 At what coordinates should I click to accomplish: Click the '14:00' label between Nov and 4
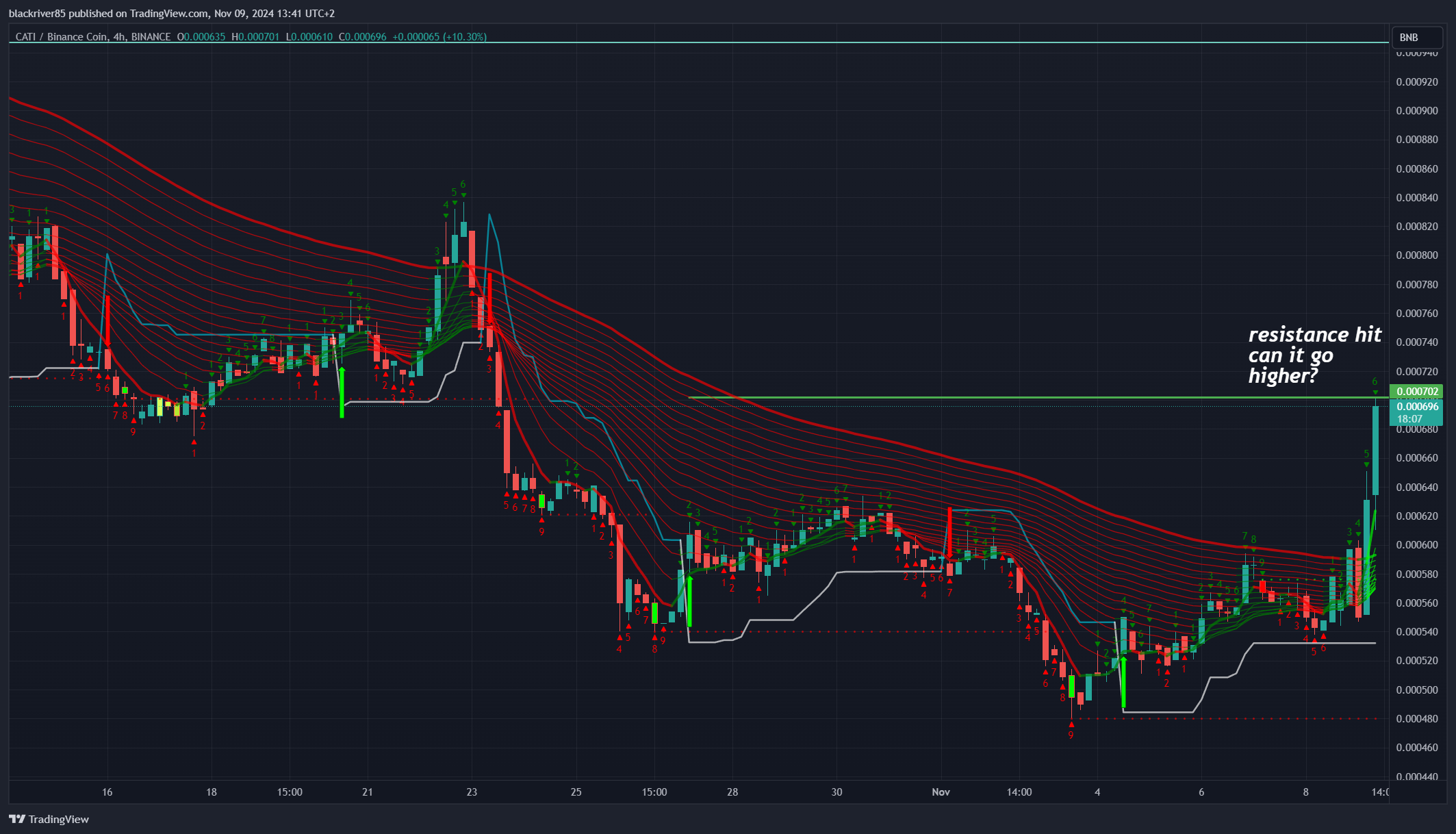tap(1019, 792)
